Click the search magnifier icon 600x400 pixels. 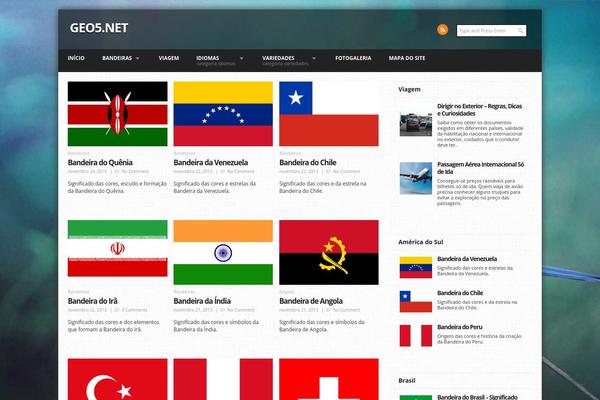[520, 30]
